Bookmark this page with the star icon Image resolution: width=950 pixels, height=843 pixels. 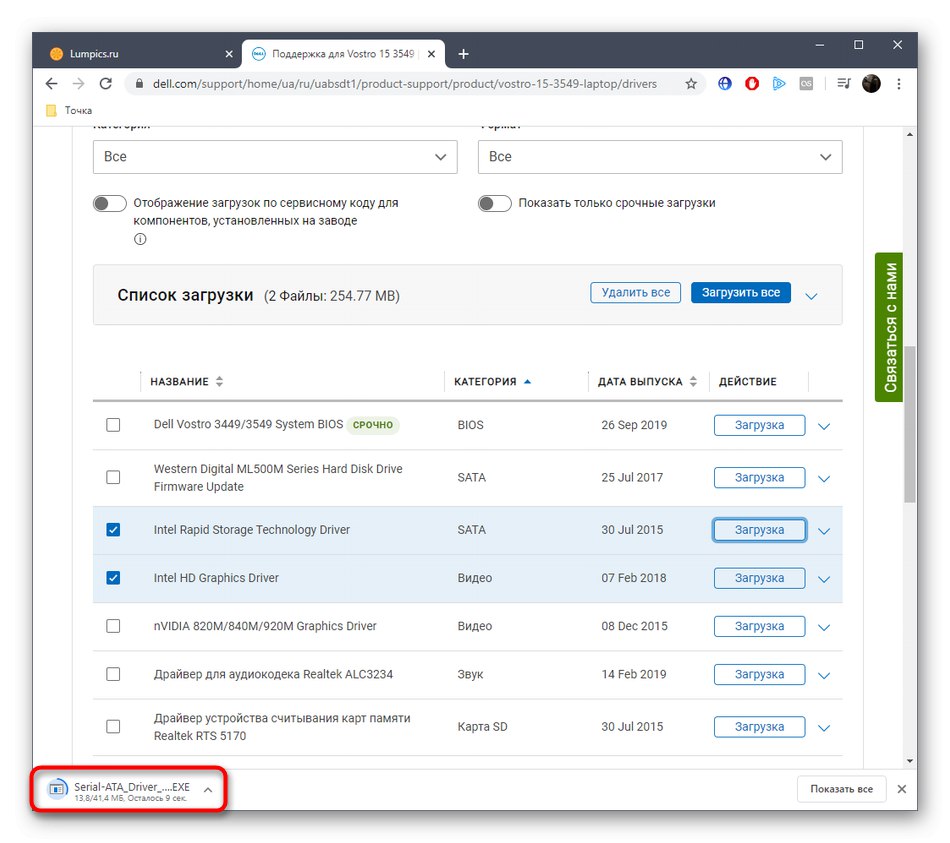(x=691, y=84)
